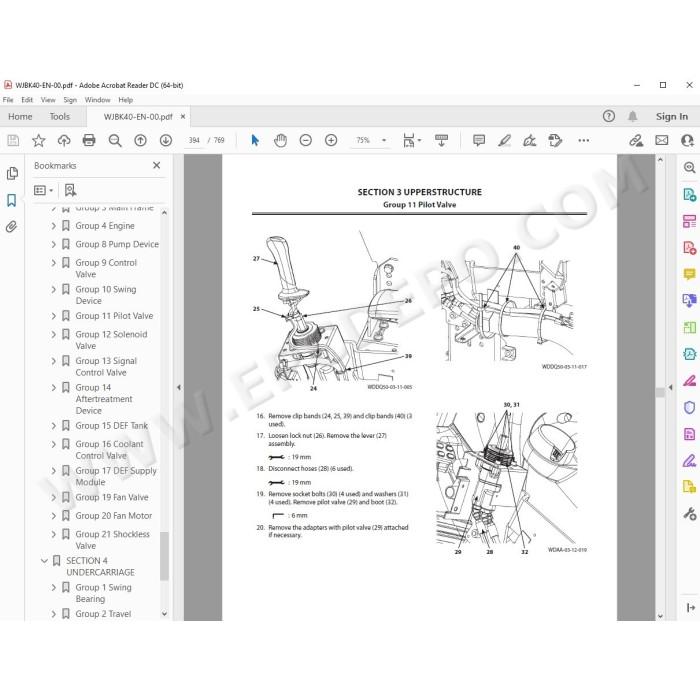The image size is (700, 700).
Task: Expand the Group 15 DEF Tank bookmark
Action: 54,426
